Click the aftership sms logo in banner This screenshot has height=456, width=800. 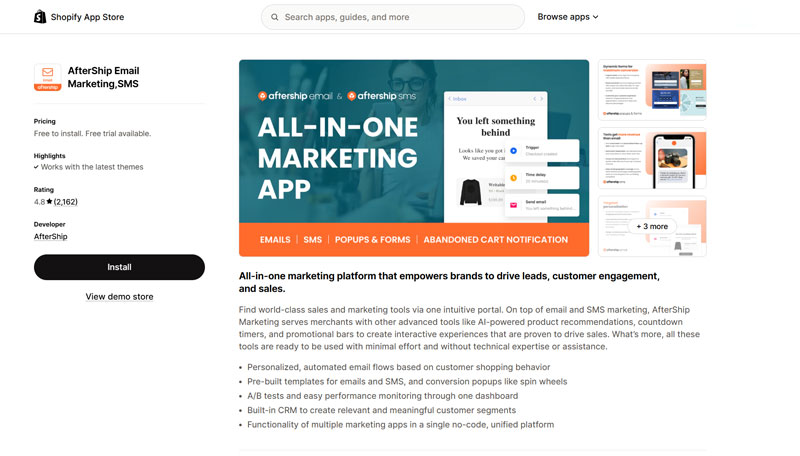(x=390, y=96)
